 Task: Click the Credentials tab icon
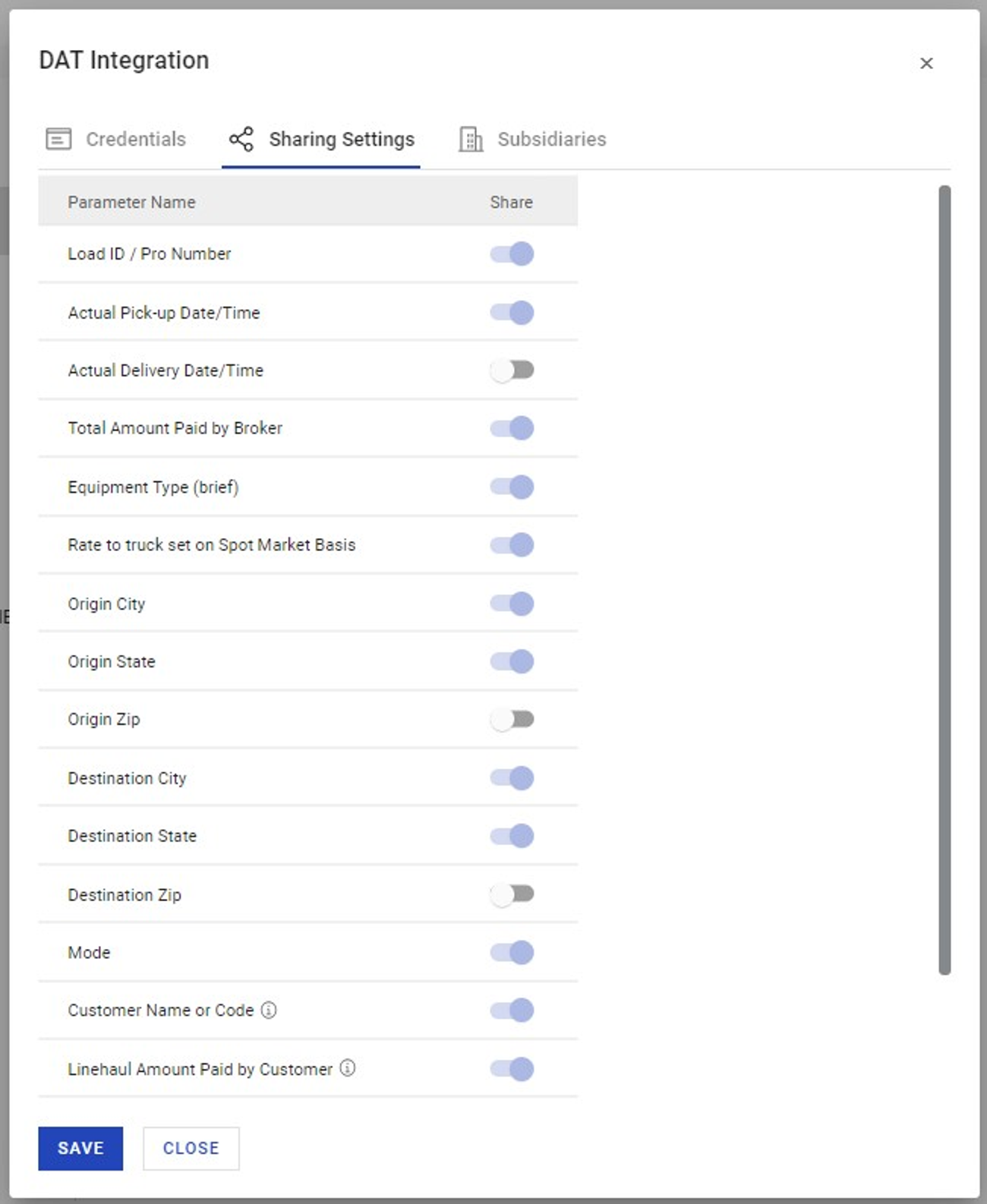click(58, 139)
